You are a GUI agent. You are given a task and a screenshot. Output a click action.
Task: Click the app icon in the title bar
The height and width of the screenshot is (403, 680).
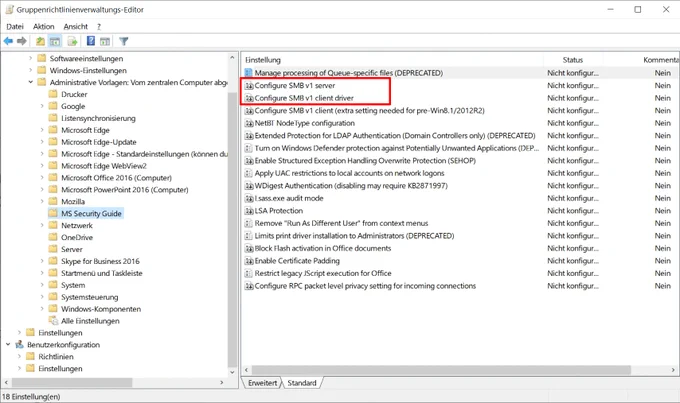tap(10, 9)
